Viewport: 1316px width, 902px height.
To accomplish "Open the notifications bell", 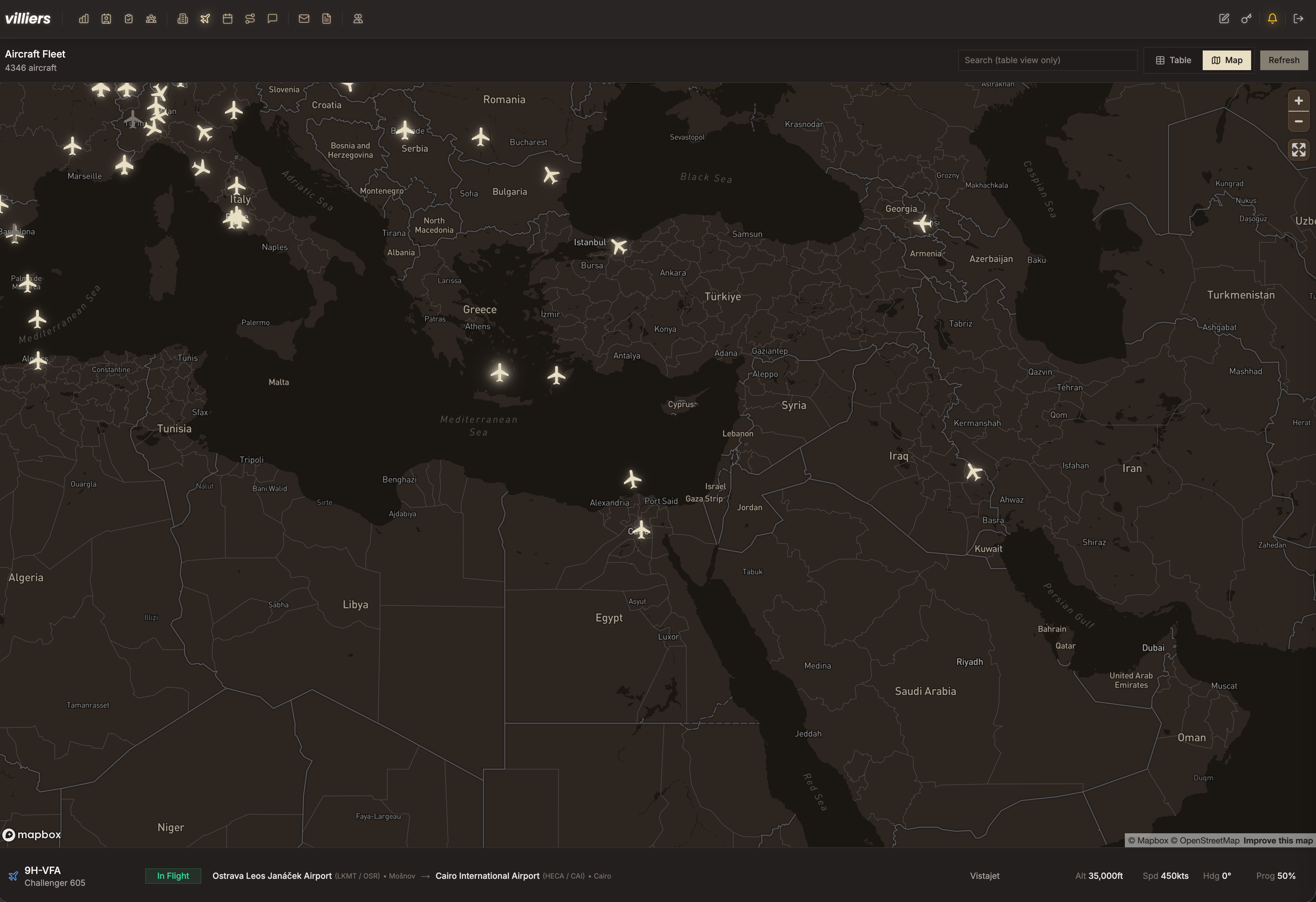I will [1272, 18].
